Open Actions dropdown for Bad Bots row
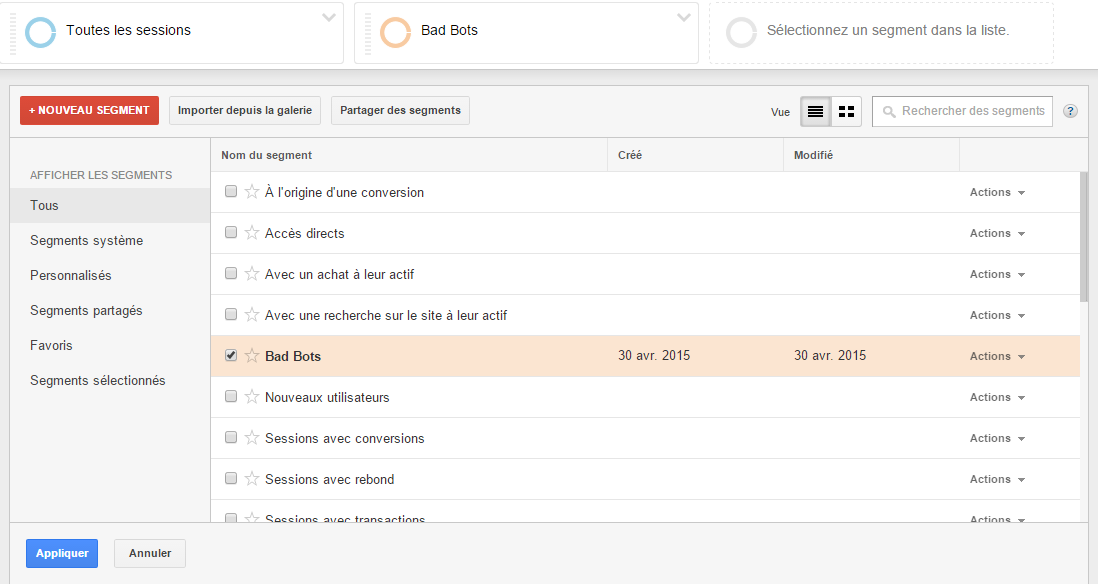This screenshot has width=1098, height=584. pyautogui.click(x=997, y=356)
